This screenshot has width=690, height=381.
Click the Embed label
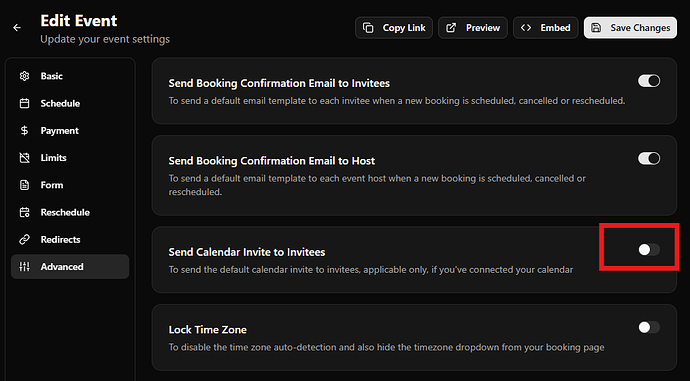555,28
